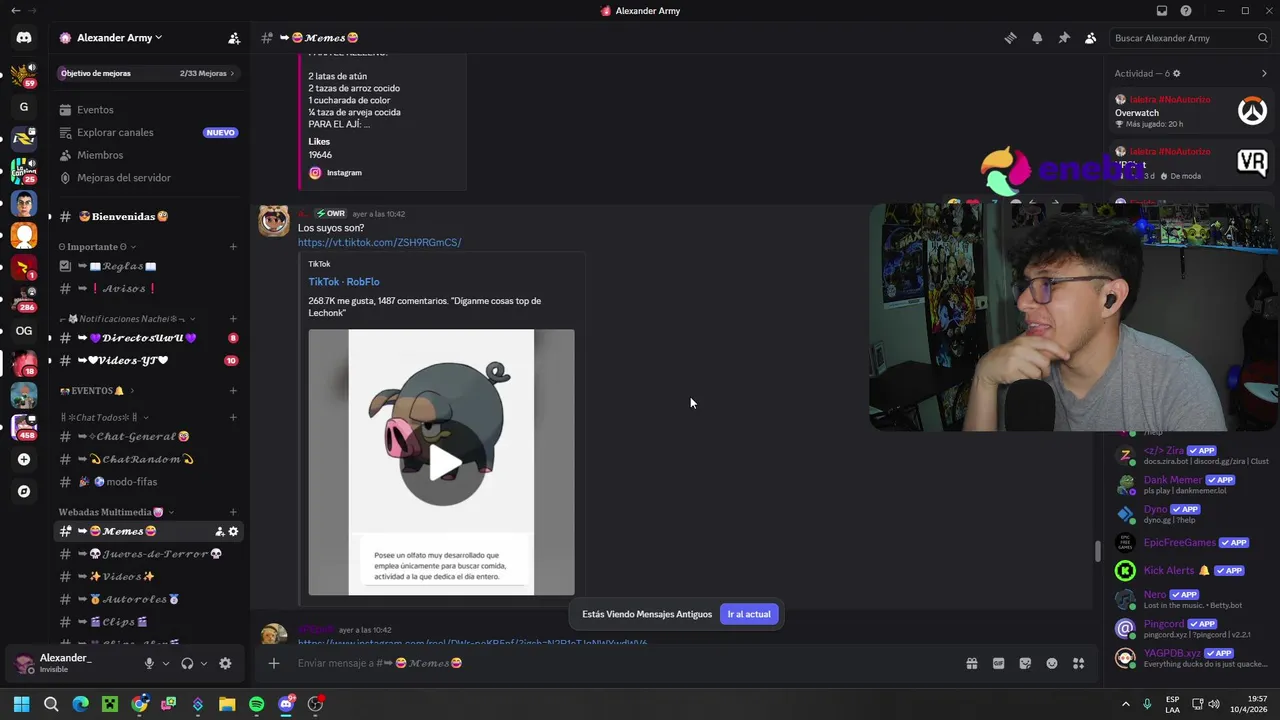The width and height of the screenshot is (1280, 720).
Task: Open Miembros list item
Action: pos(149,155)
